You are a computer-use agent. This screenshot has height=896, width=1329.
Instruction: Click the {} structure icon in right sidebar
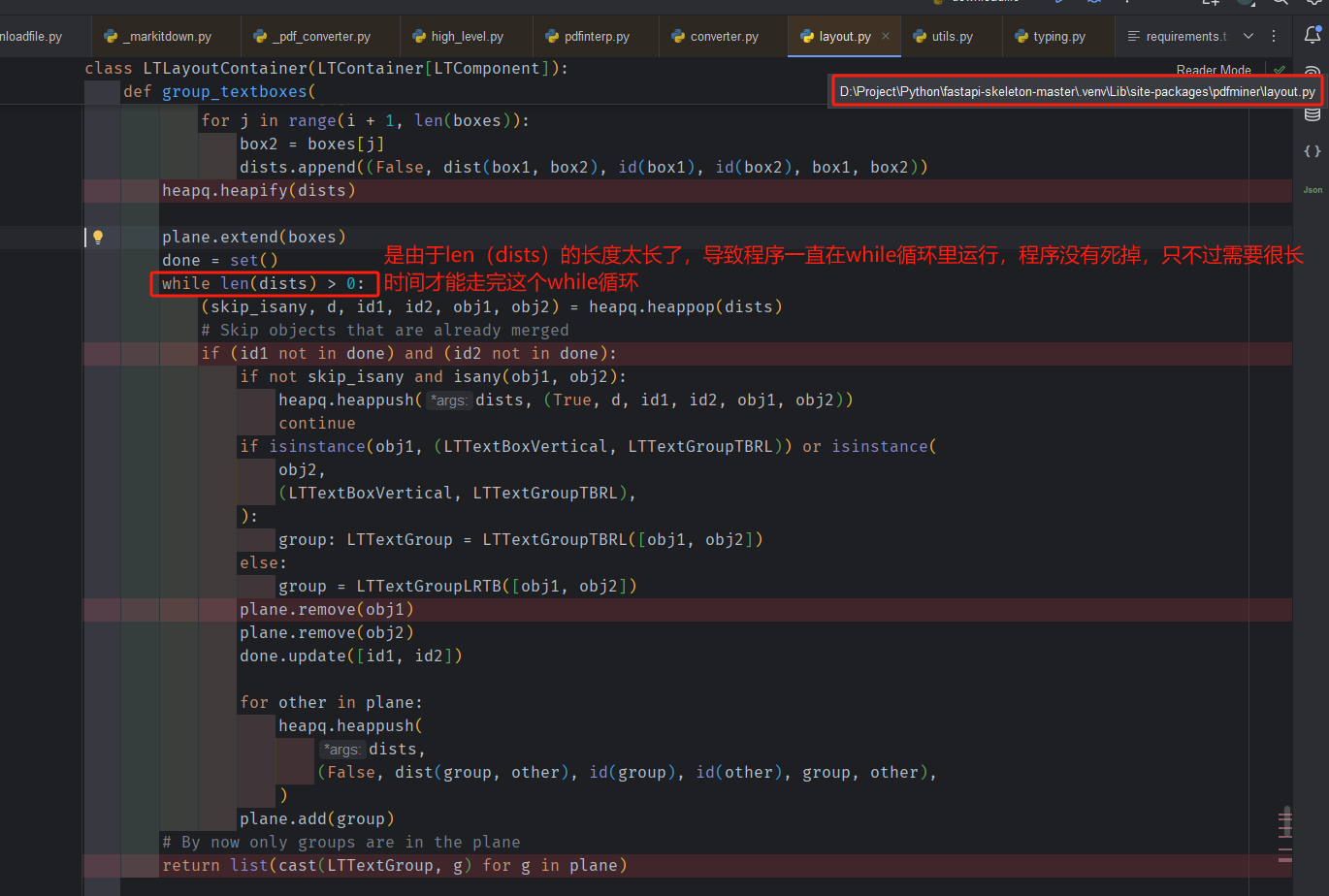point(1313,150)
